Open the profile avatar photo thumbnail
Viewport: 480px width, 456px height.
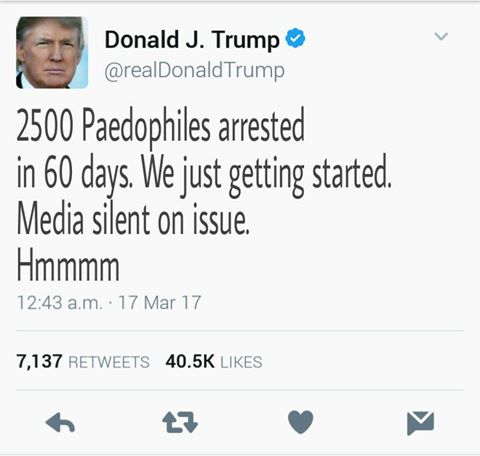coord(52,52)
